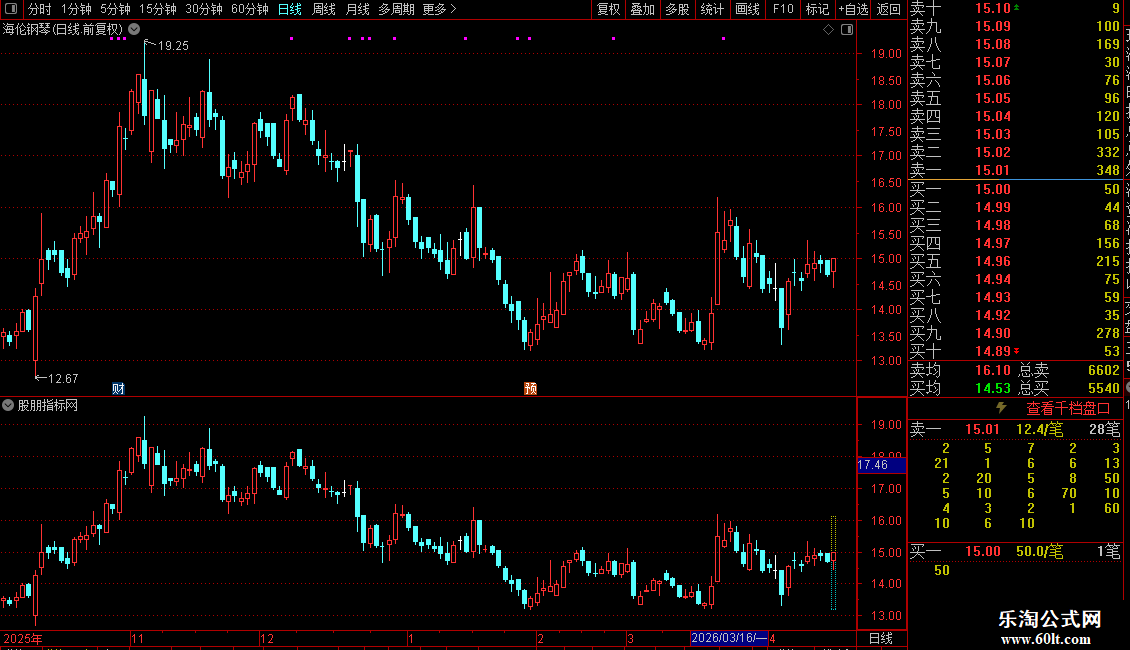Screen dimensions: 1130x650
Task: Click the 50.0/笔 bid order size
Action: (x=1039, y=551)
